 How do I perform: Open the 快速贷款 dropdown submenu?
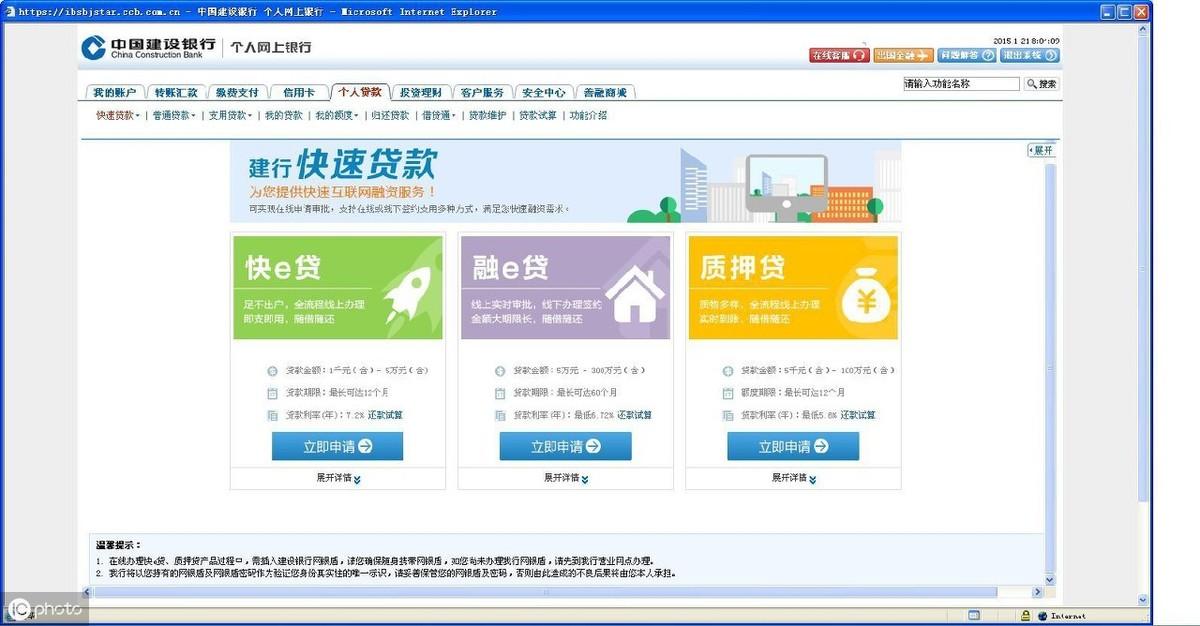117,116
